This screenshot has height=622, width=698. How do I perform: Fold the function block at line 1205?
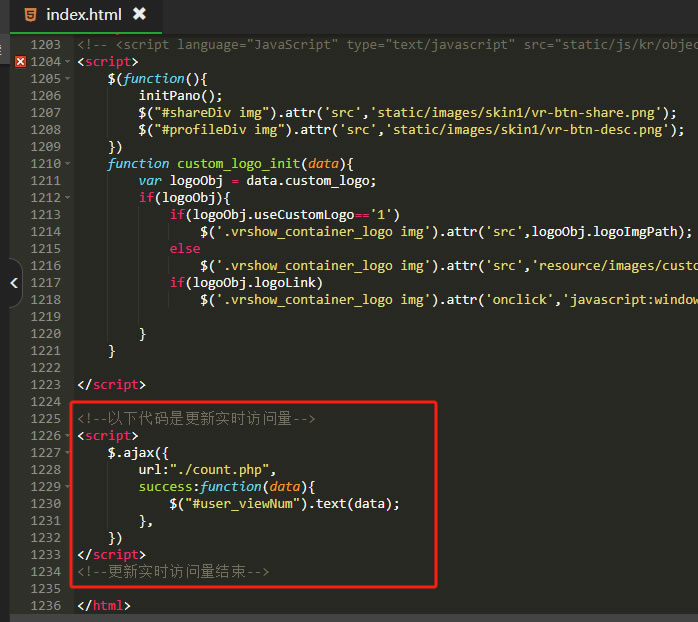67,79
